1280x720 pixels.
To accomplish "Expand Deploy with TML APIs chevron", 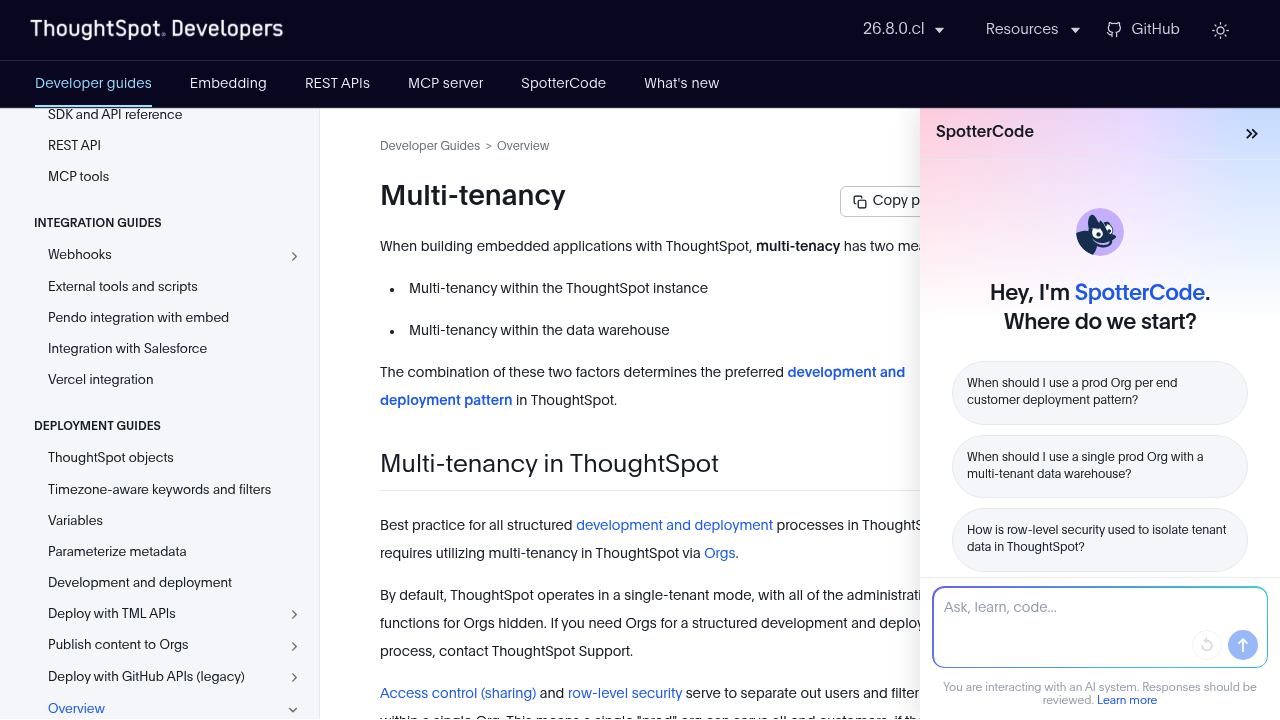I will coord(294,614).
